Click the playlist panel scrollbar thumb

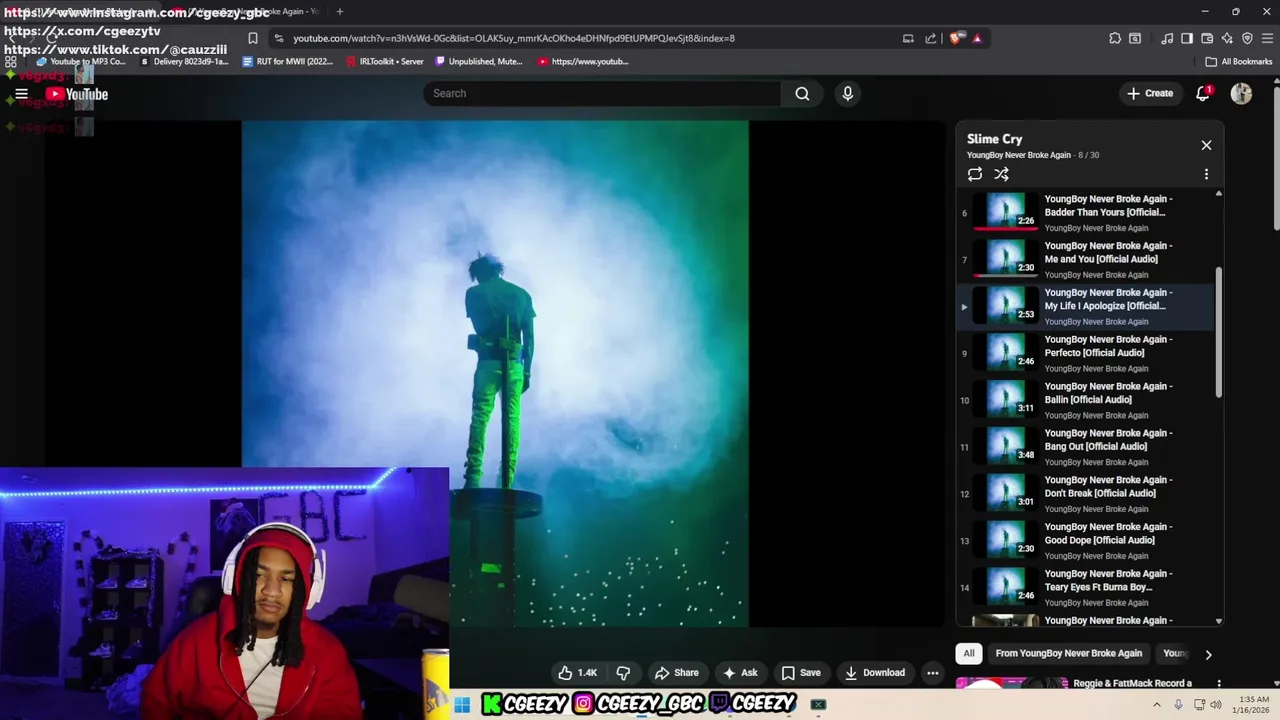tap(1218, 332)
